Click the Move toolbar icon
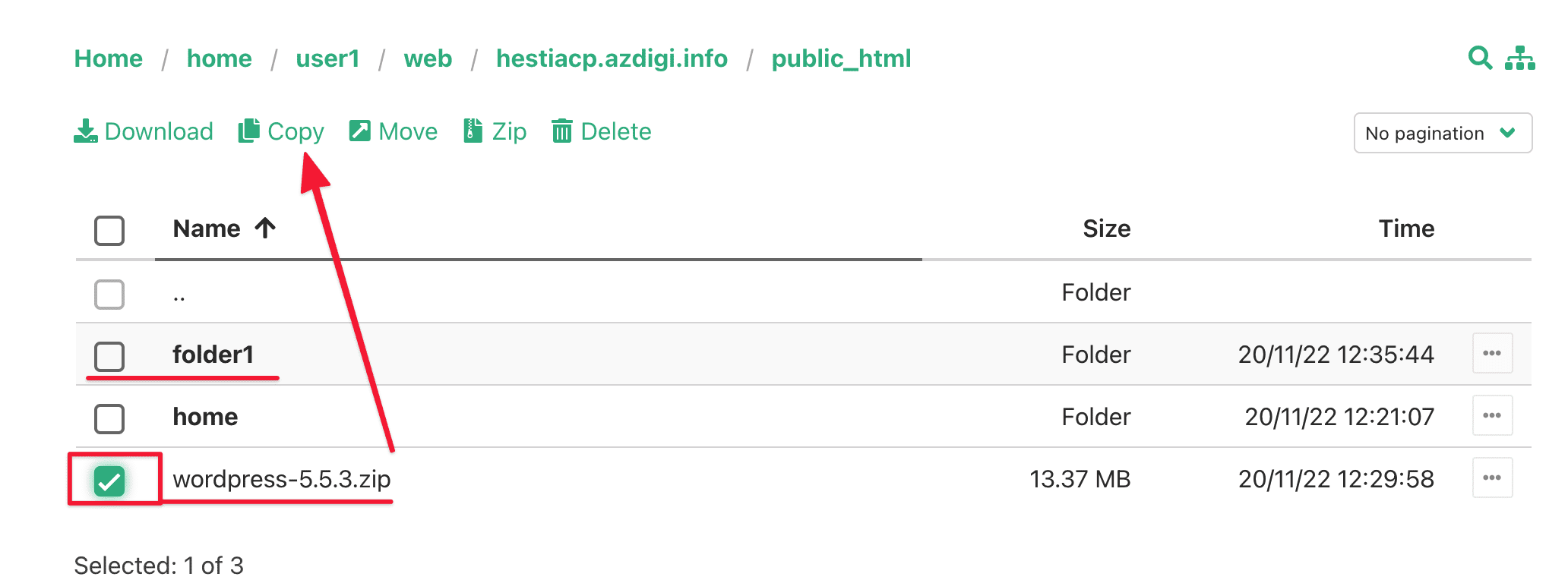Viewport: 1568px width, 580px height. point(359,131)
